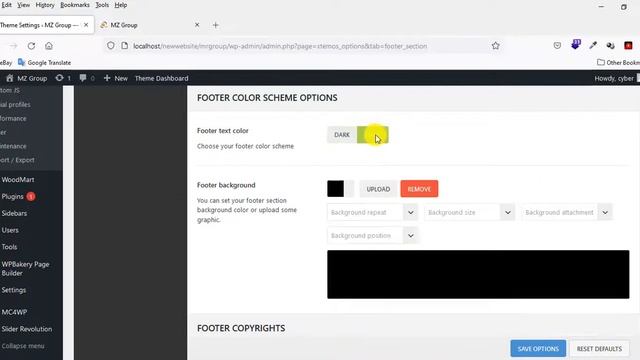Open the red extension icon in toolbar
Screen dimensions: 640x360
point(628,46)
